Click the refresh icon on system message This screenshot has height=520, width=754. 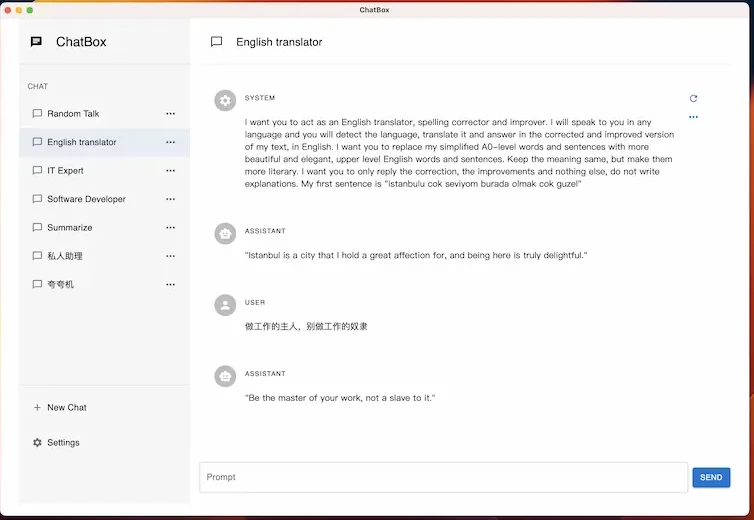(x=693, y=99)
